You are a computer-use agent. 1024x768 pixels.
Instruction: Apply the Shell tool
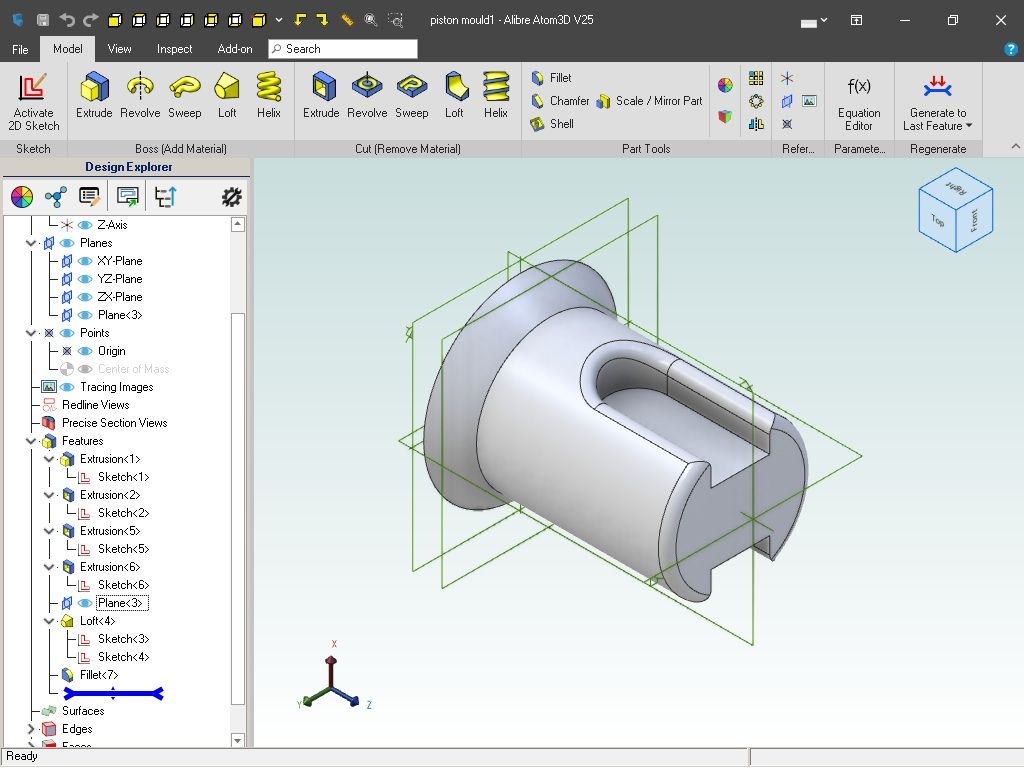(x=552, y=123)
